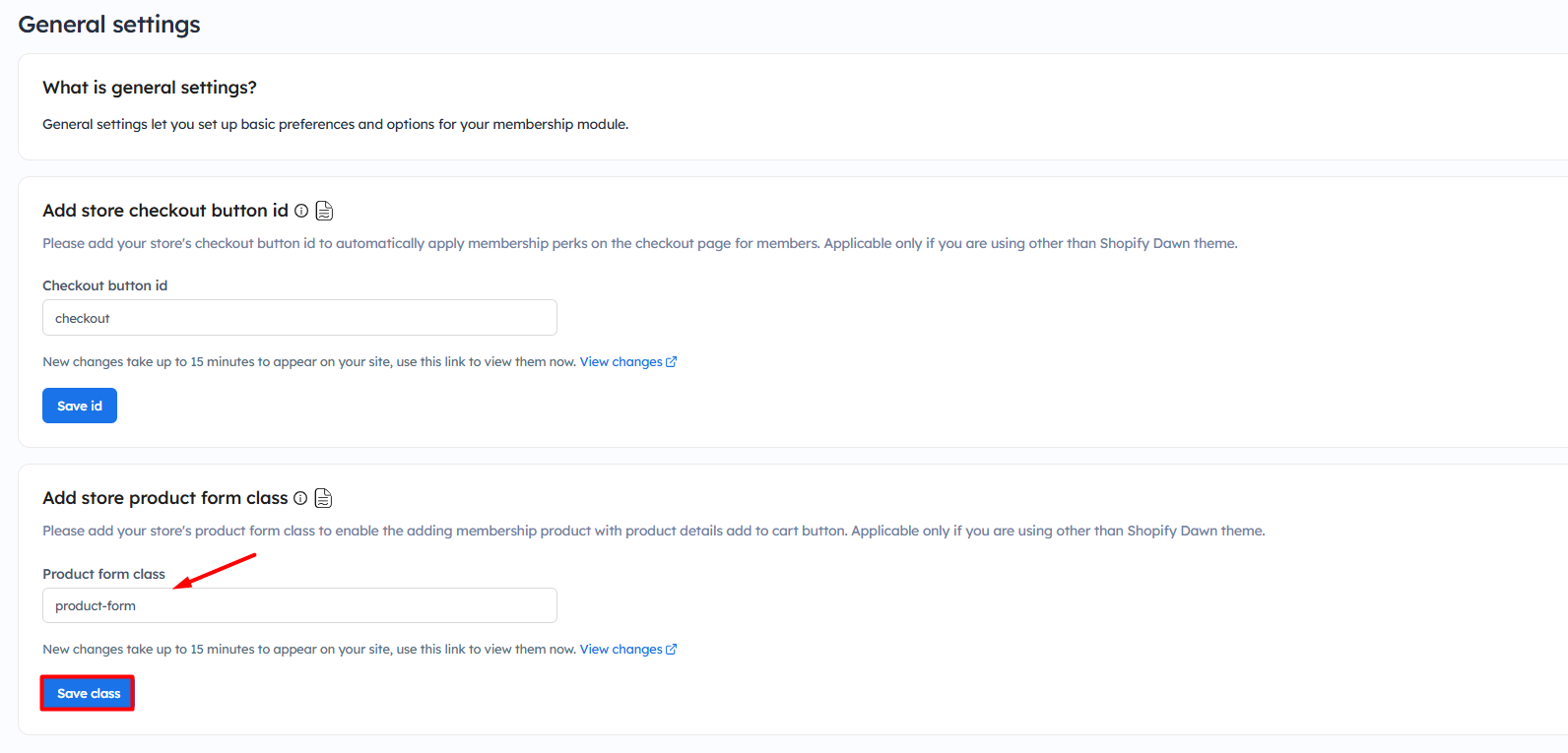This screenshot has height=753, width=1568.
Task: Focus the Product form class input field
Action: click(299, 605)
